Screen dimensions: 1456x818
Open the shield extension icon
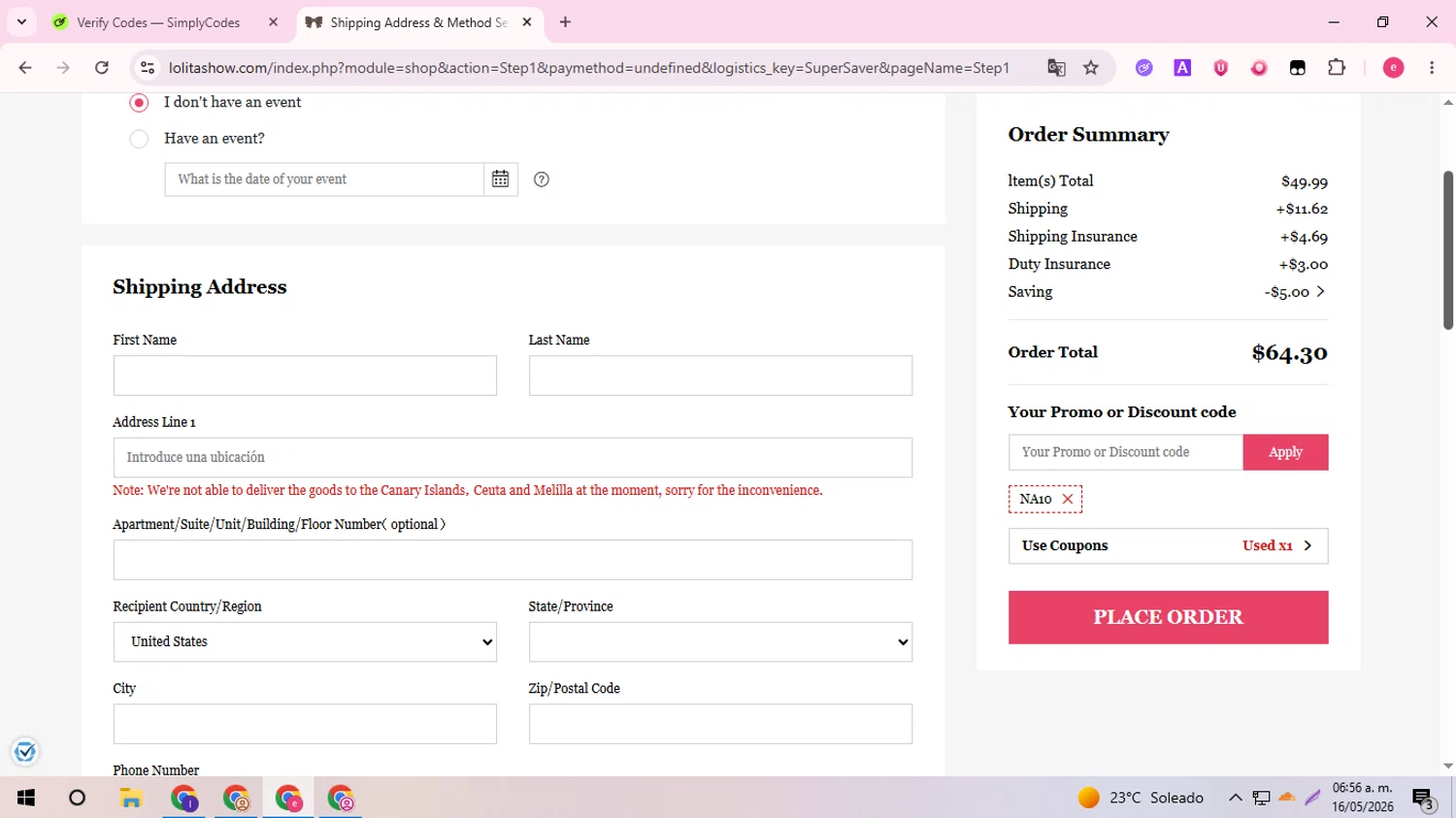[x=1221, y=68]
